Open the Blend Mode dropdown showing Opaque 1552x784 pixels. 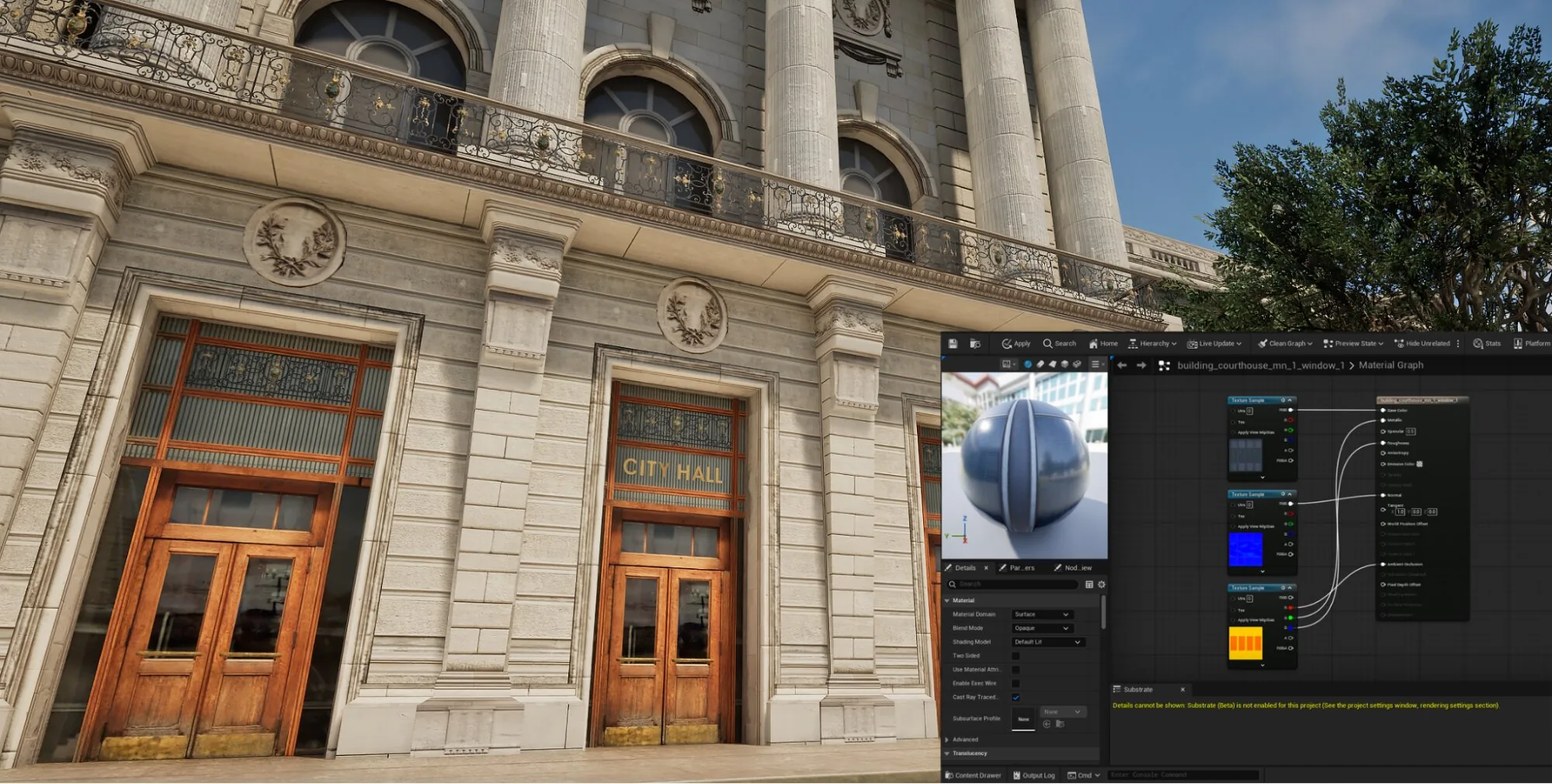1042,628
